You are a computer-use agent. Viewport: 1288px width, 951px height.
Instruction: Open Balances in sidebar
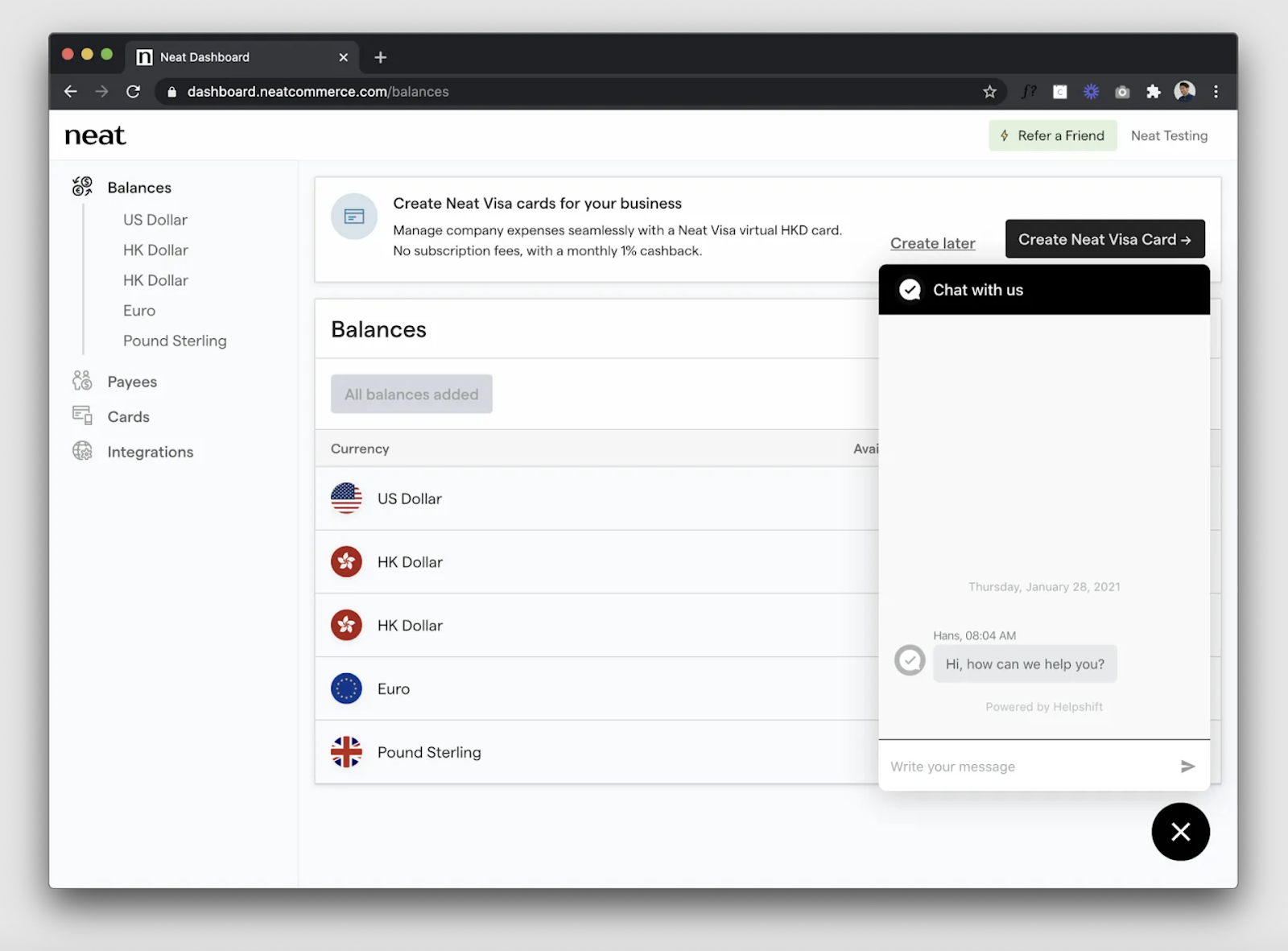tap(139, 188)
